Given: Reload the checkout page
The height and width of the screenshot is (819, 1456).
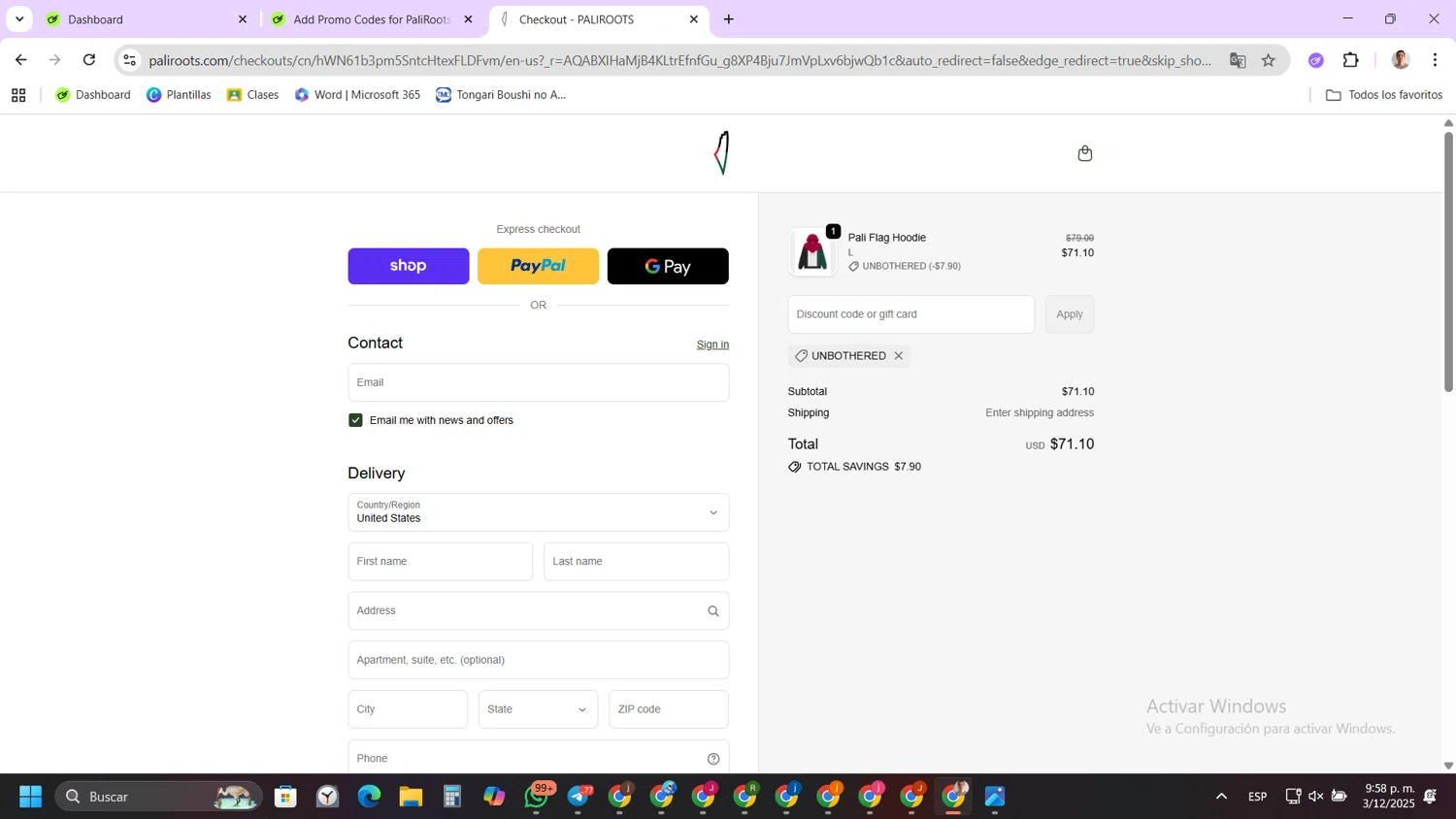Looking at the screenshot, I should pyautogui.click(x=89, y=60).
